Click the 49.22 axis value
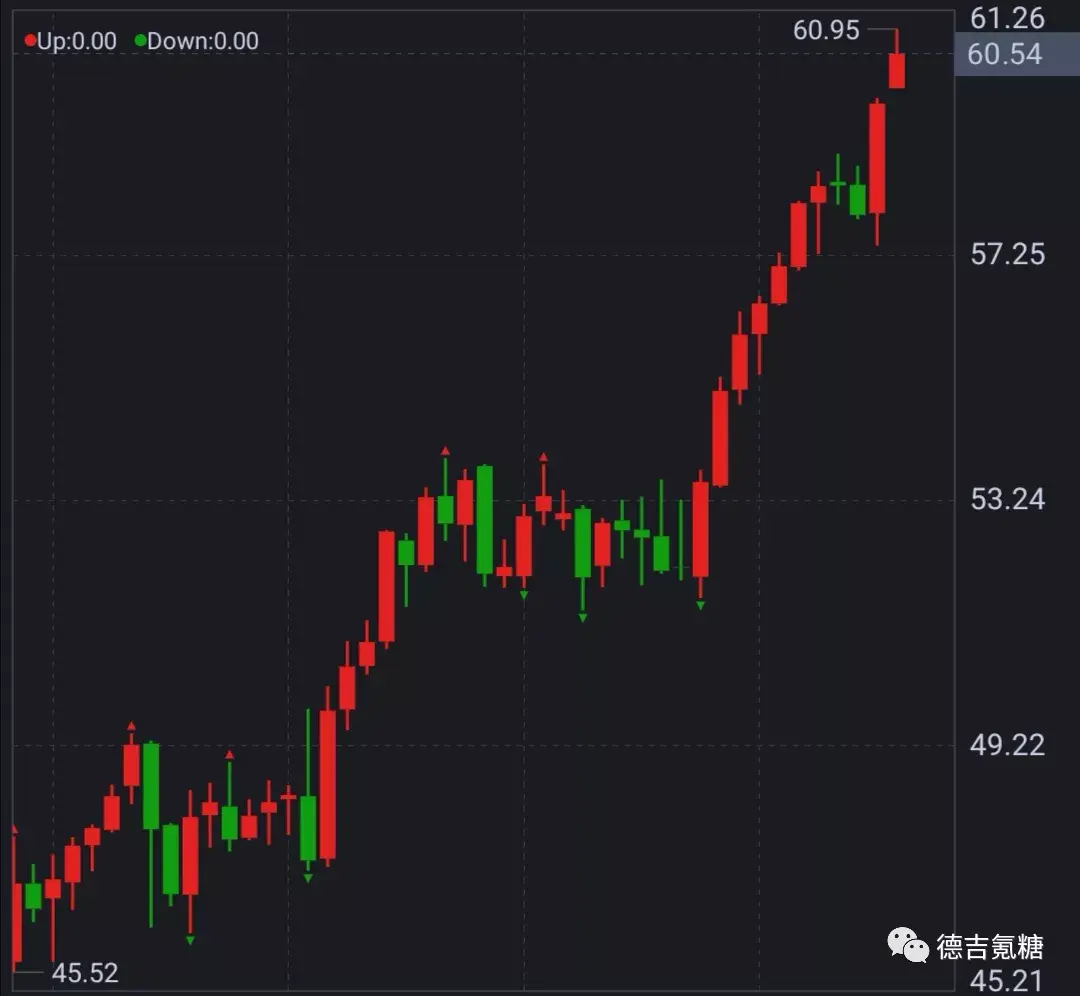Viewport: 1080px width, 996px height. pos(1007,745)
